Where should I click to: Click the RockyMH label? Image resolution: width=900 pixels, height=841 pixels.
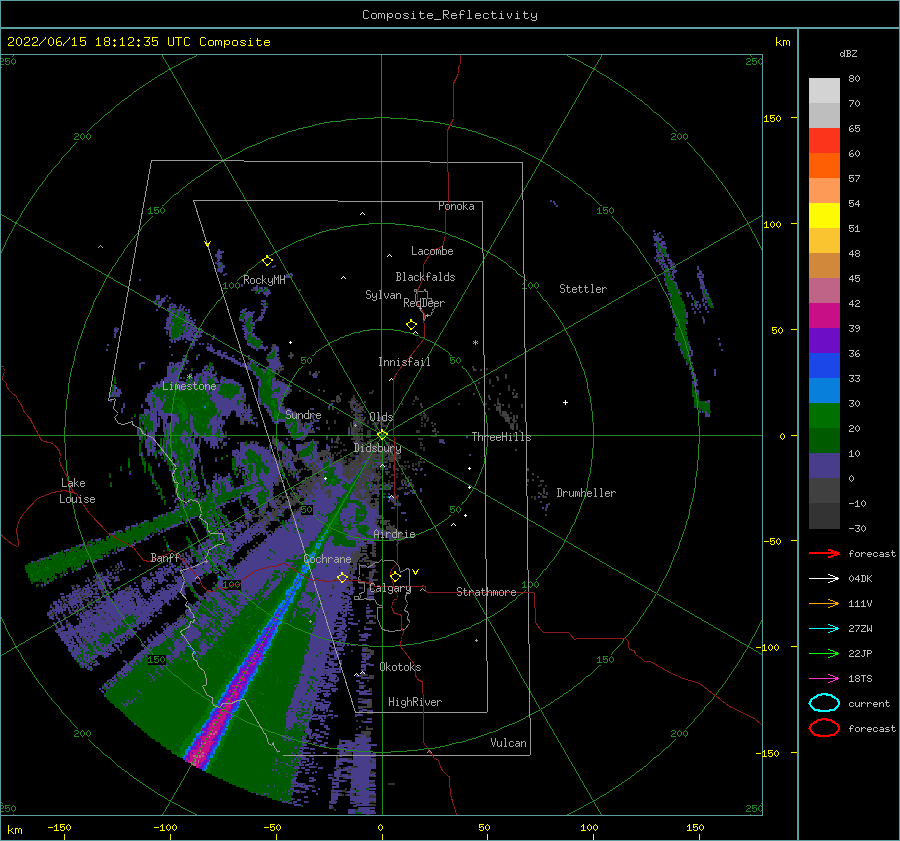click(x=264, y=280)
